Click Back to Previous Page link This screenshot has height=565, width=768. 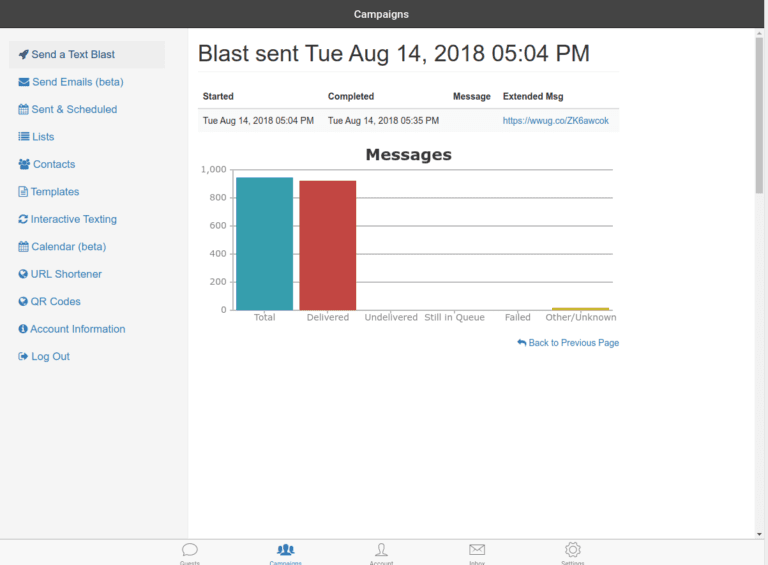[568, 343]
